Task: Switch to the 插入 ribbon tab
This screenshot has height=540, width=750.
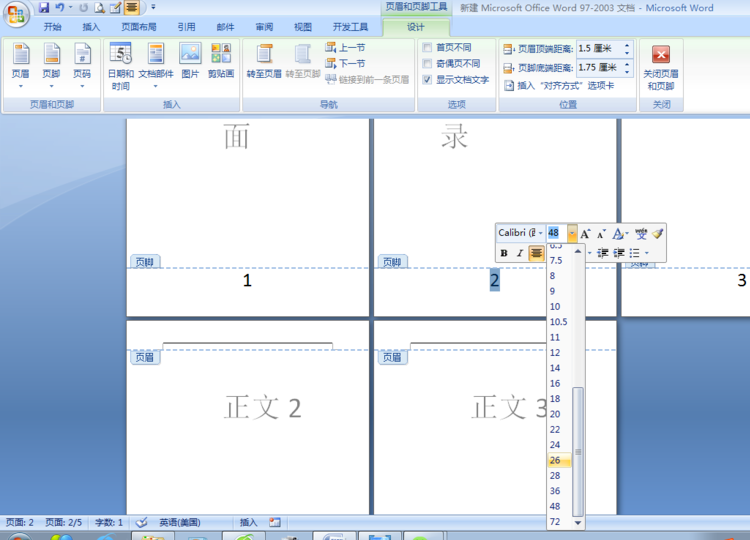Action: tap(91, 27)
